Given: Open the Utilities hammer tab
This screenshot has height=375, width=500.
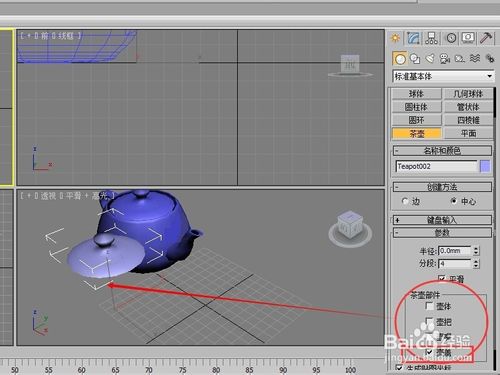Looking at the screenshot, I should click(486, 38).
